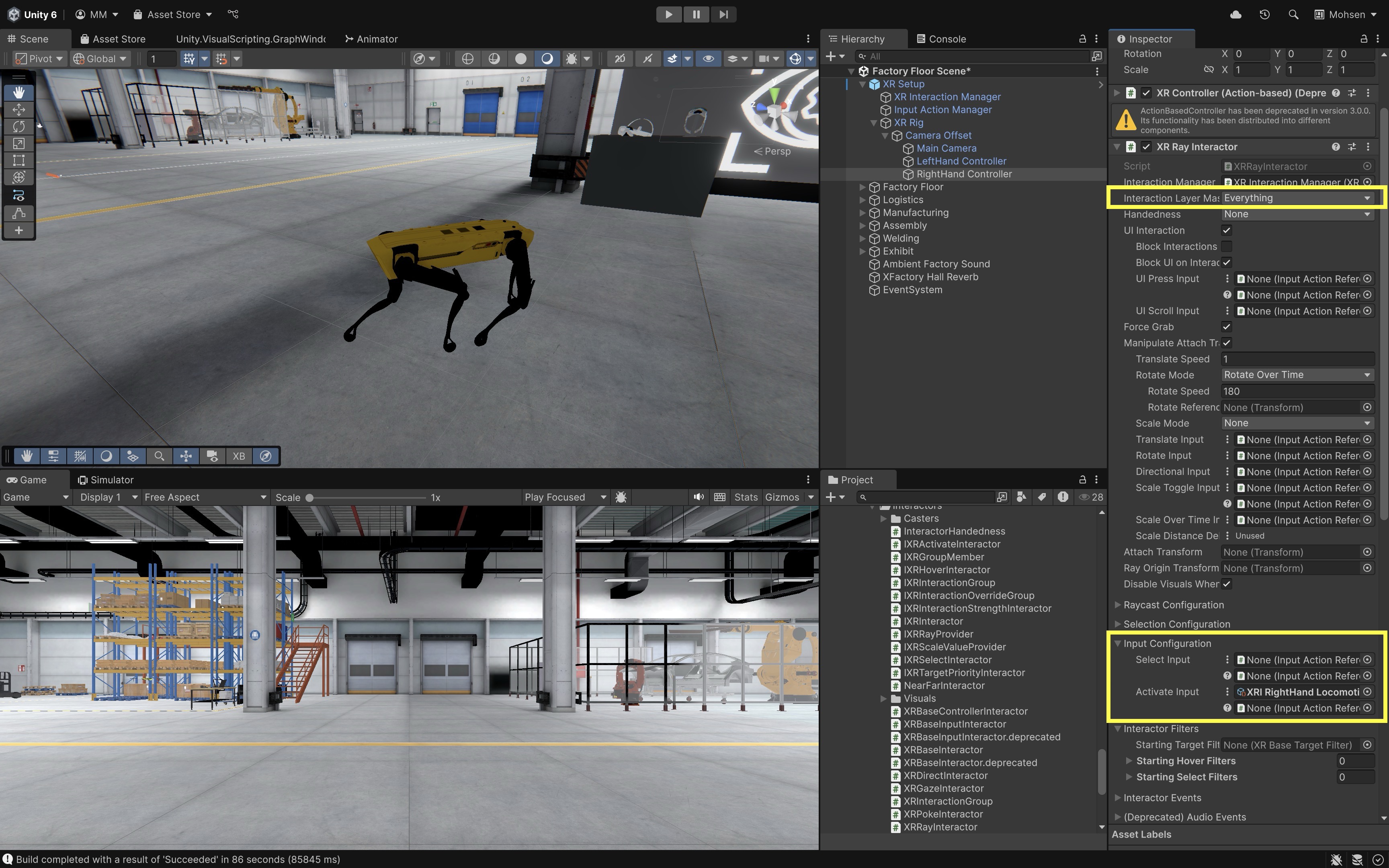Click the Step frame button
This screenshot has width=1389, height=868.
(723, 14)
